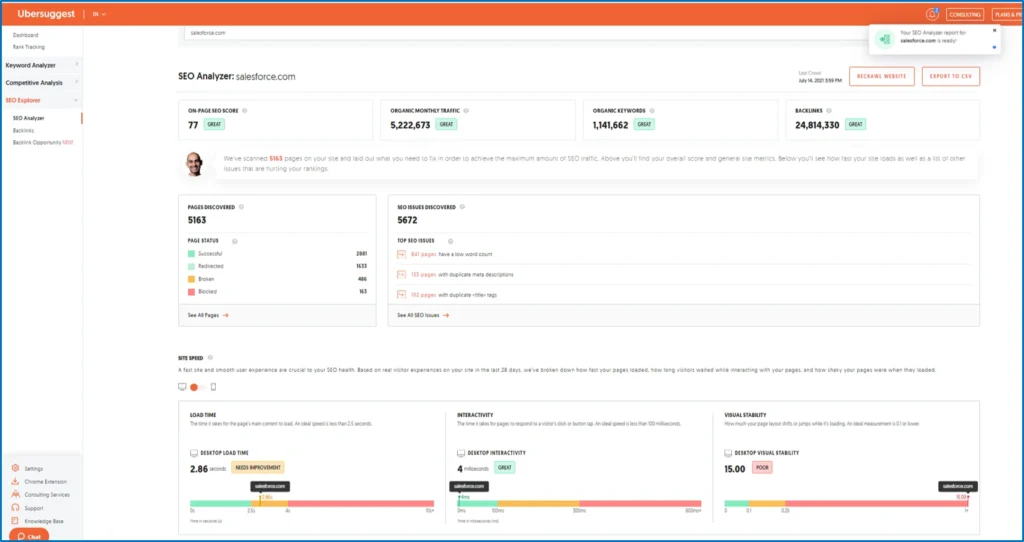Open Rank Tracking in the sidebar
Viewport: 1024px width, 542px height.
pyautogui.click(x=29, y=47)
